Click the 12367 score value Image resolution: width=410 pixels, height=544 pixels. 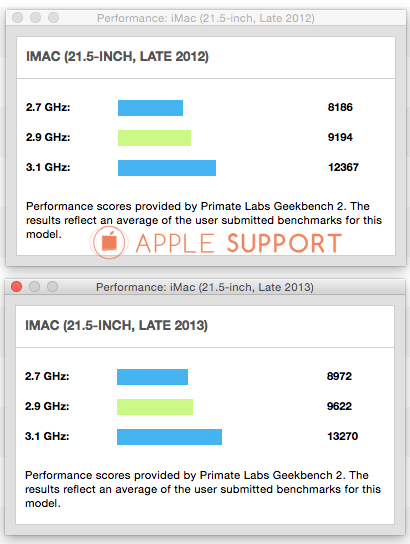point(343,167)
